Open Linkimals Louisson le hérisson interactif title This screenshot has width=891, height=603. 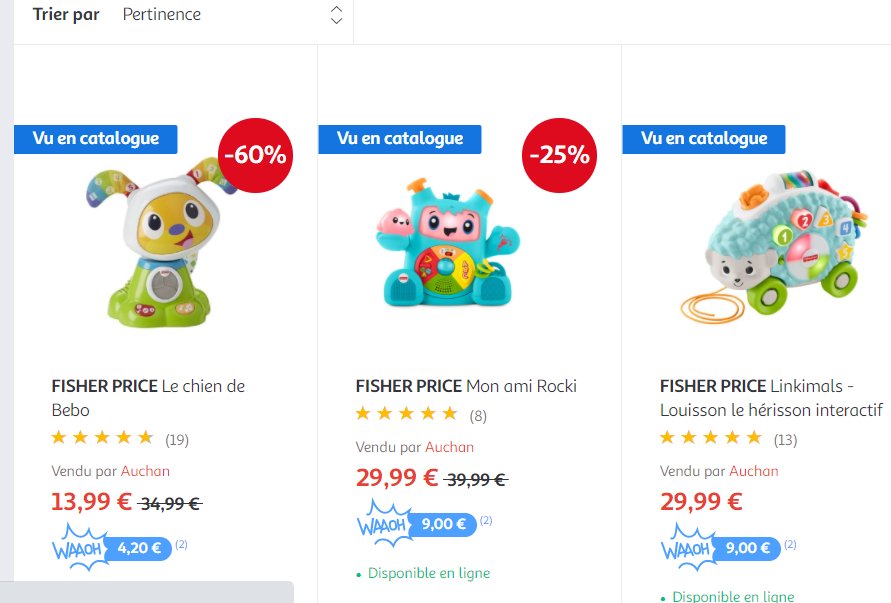click(771, 398)
